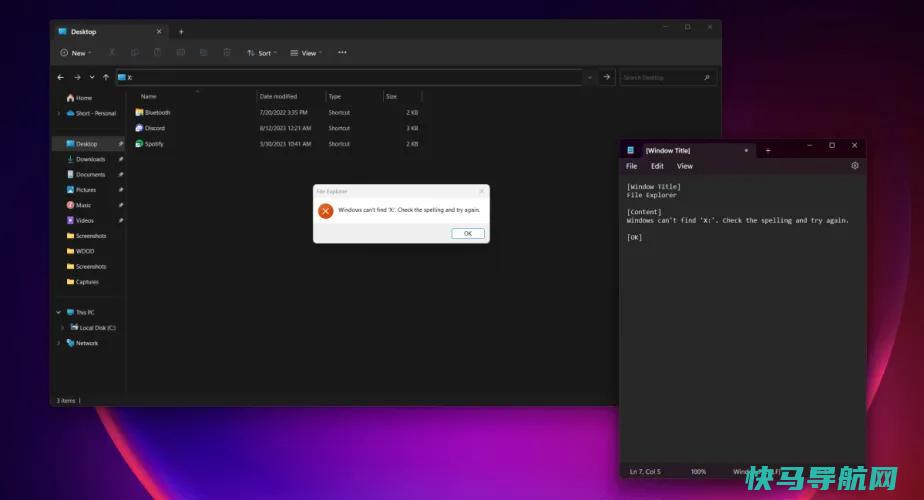
Task: Click pin icon next to Pictures
Action: 120,190
